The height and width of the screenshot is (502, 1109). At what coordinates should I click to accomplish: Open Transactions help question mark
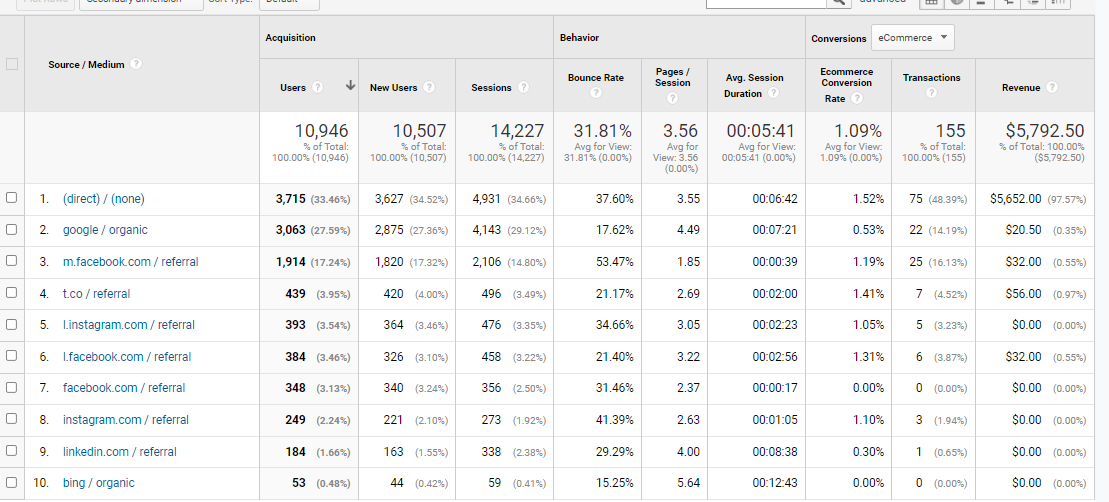pos(931,93)
